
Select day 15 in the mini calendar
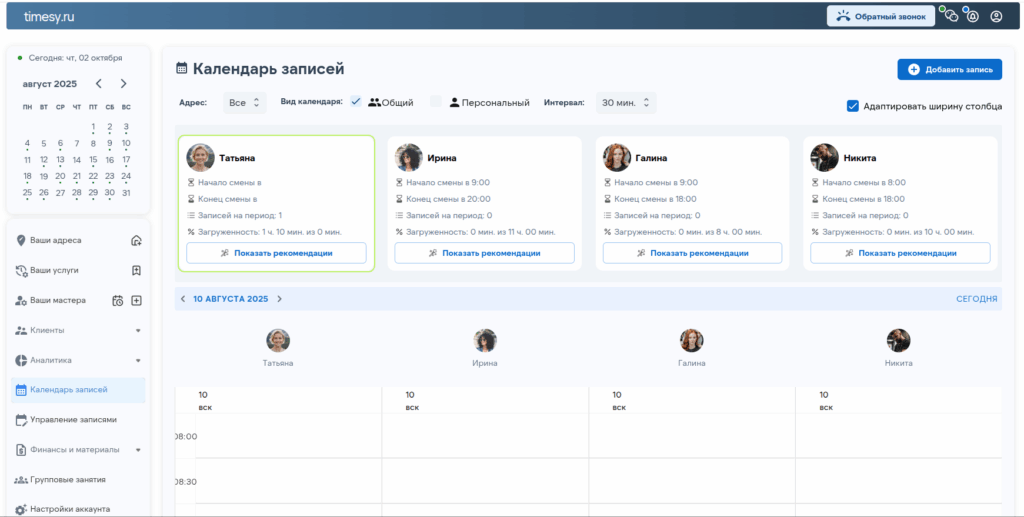(93, 159)
